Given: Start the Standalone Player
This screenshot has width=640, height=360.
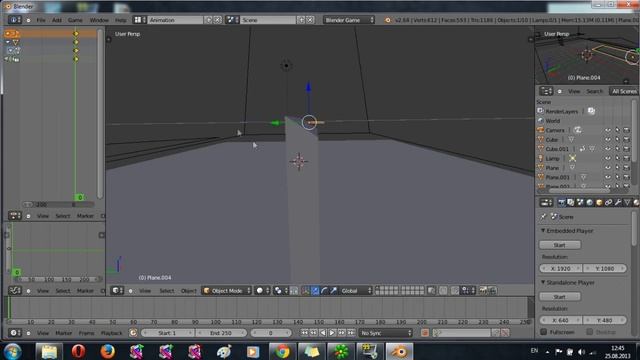Looking at the screenshot, I should coord(560,297).
